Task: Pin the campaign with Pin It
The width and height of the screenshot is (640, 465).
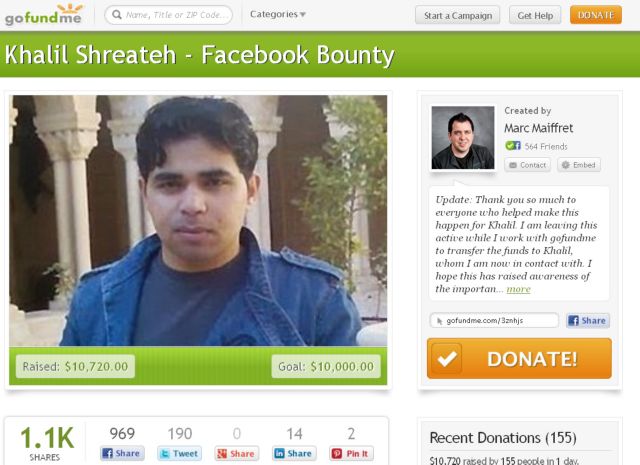Action: click(x=351, y=453)
